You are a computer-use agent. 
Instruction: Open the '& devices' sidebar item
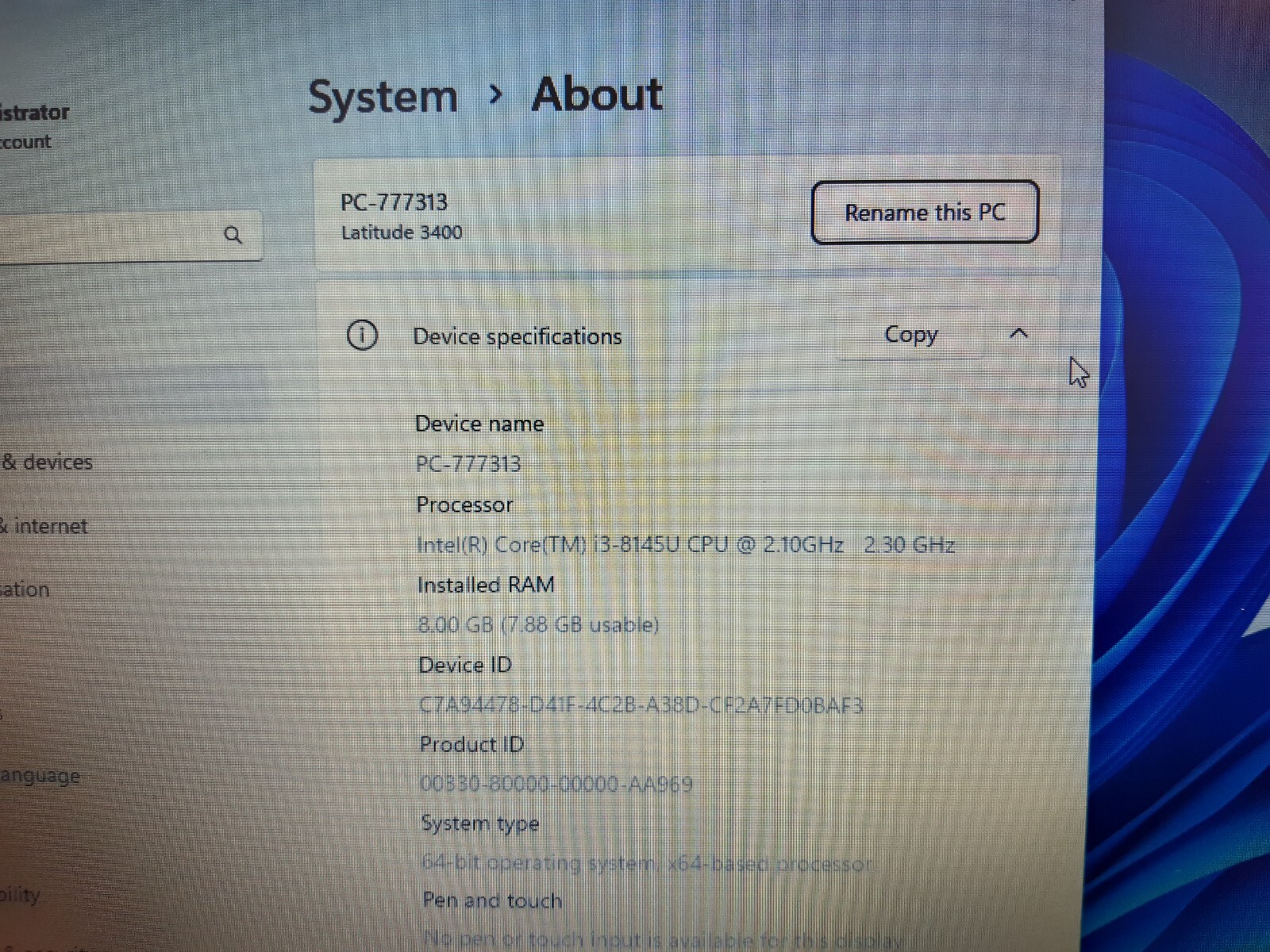(48, 462)
